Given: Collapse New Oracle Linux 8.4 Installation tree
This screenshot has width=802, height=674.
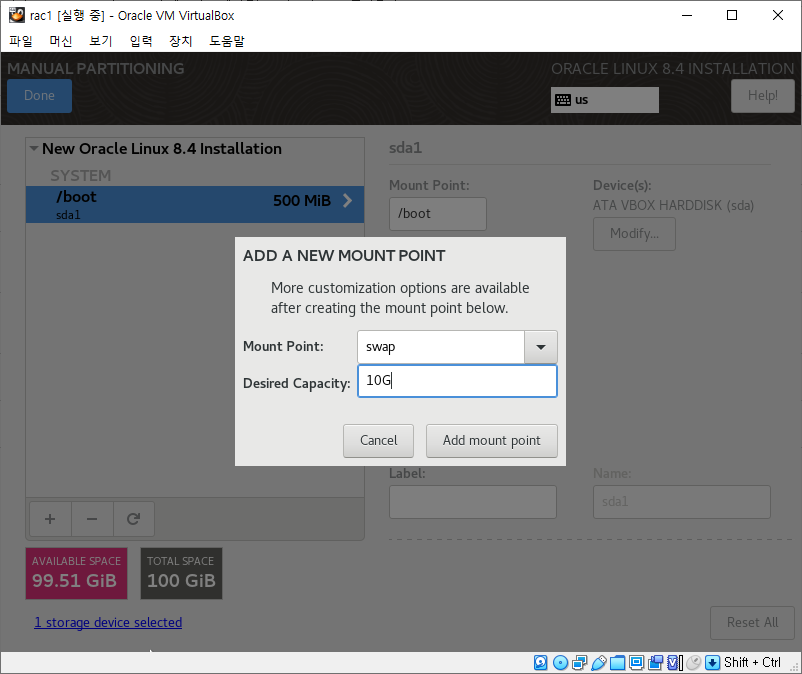Looking at the screenshot, I should 34,149.
